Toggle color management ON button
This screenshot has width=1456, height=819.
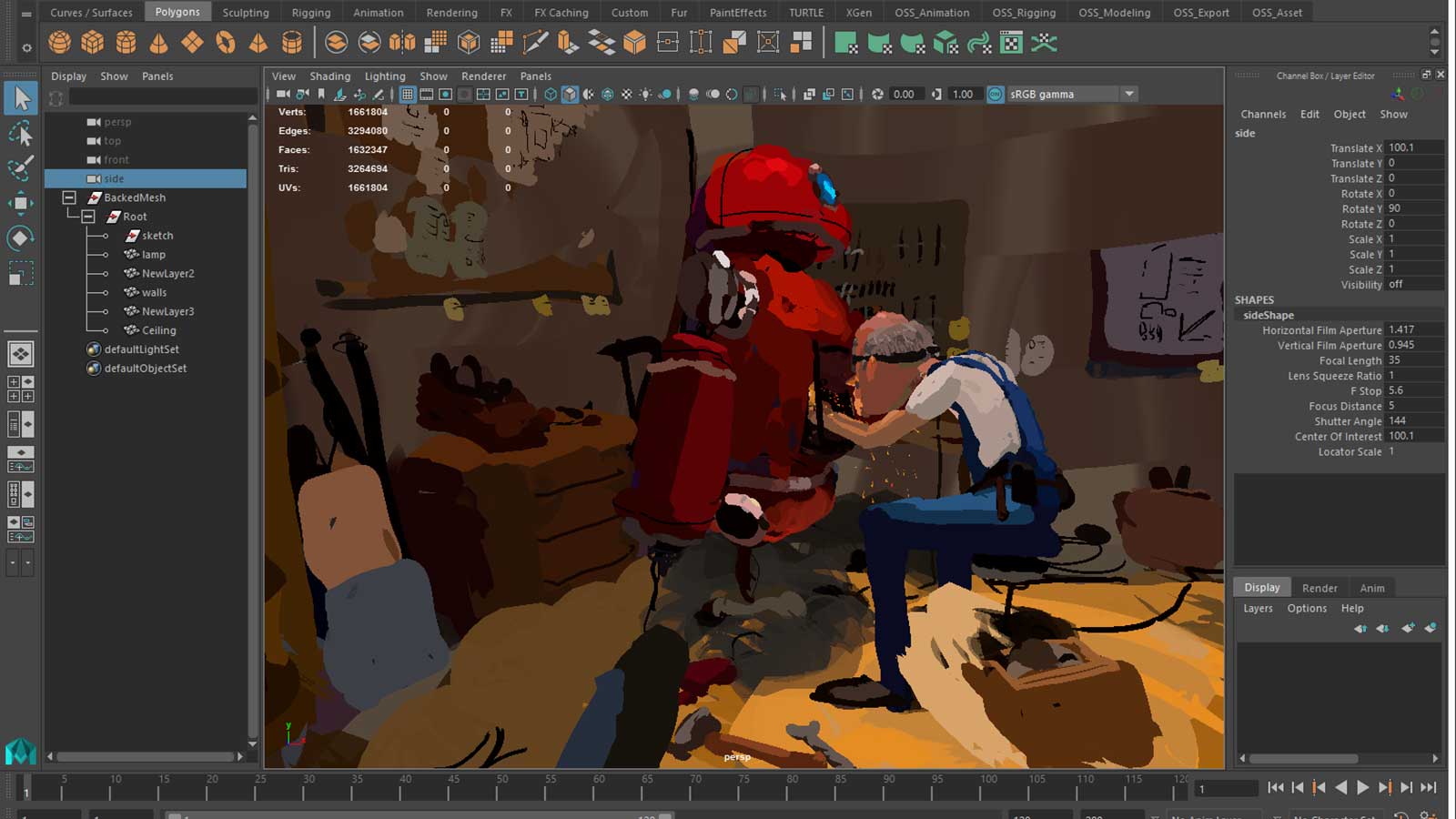996,94
